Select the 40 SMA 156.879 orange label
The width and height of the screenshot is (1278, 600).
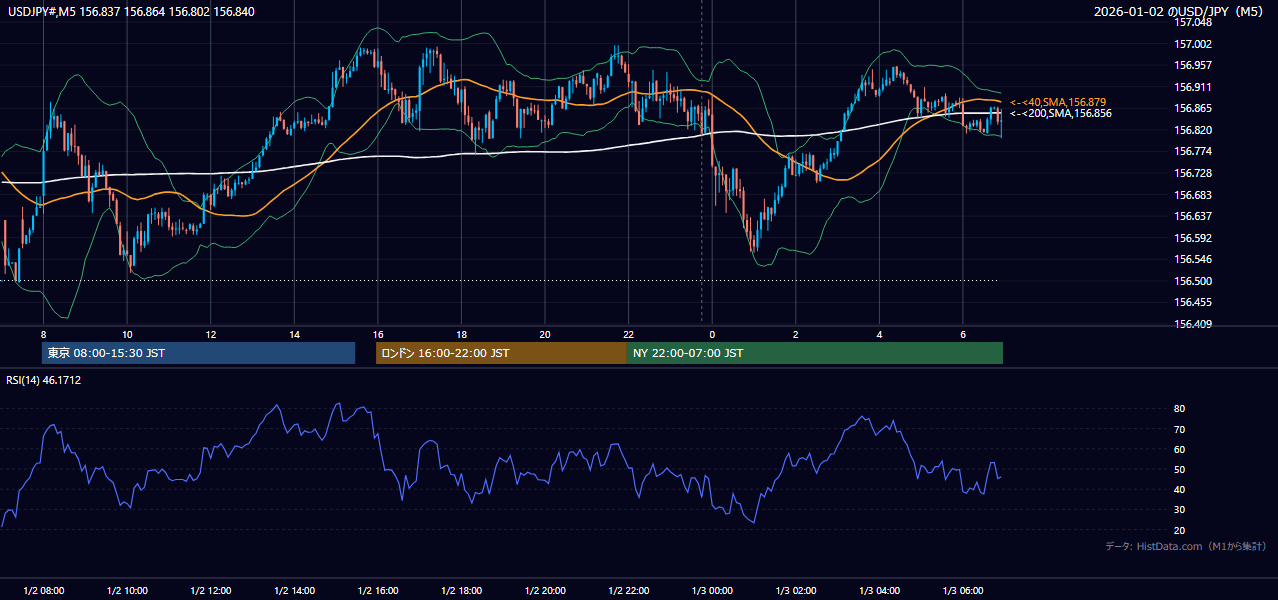[x=1058, y=102]
